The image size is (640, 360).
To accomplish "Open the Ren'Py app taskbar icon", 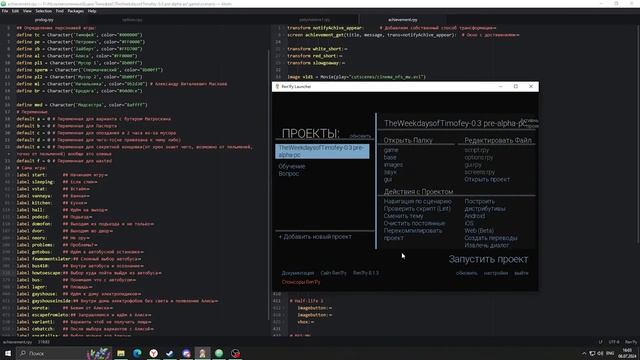I will tap(202, 353).
